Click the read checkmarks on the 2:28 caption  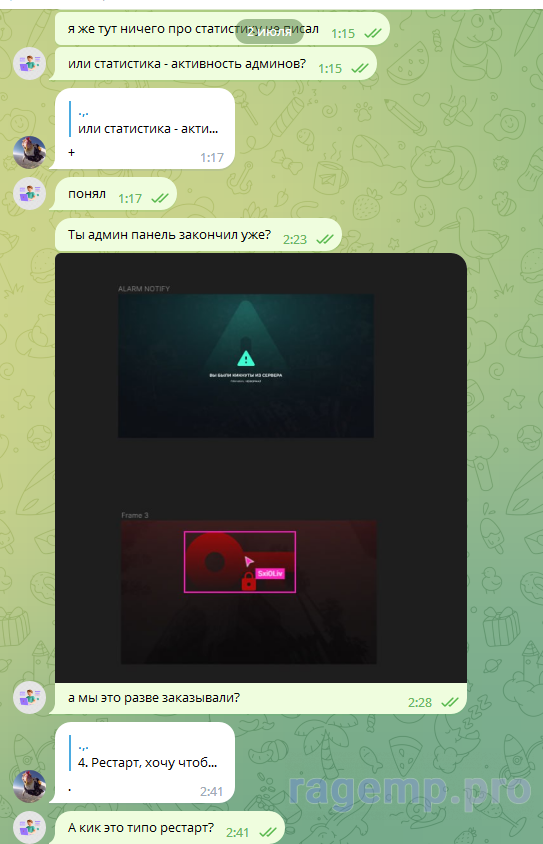tap(450, 702)
